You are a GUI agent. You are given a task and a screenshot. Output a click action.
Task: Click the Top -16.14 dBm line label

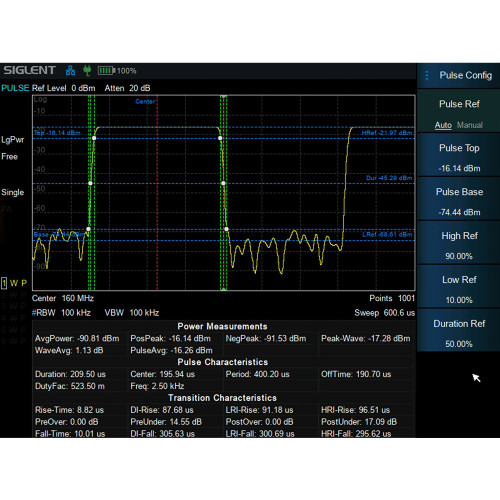click(x=57, y=133)
